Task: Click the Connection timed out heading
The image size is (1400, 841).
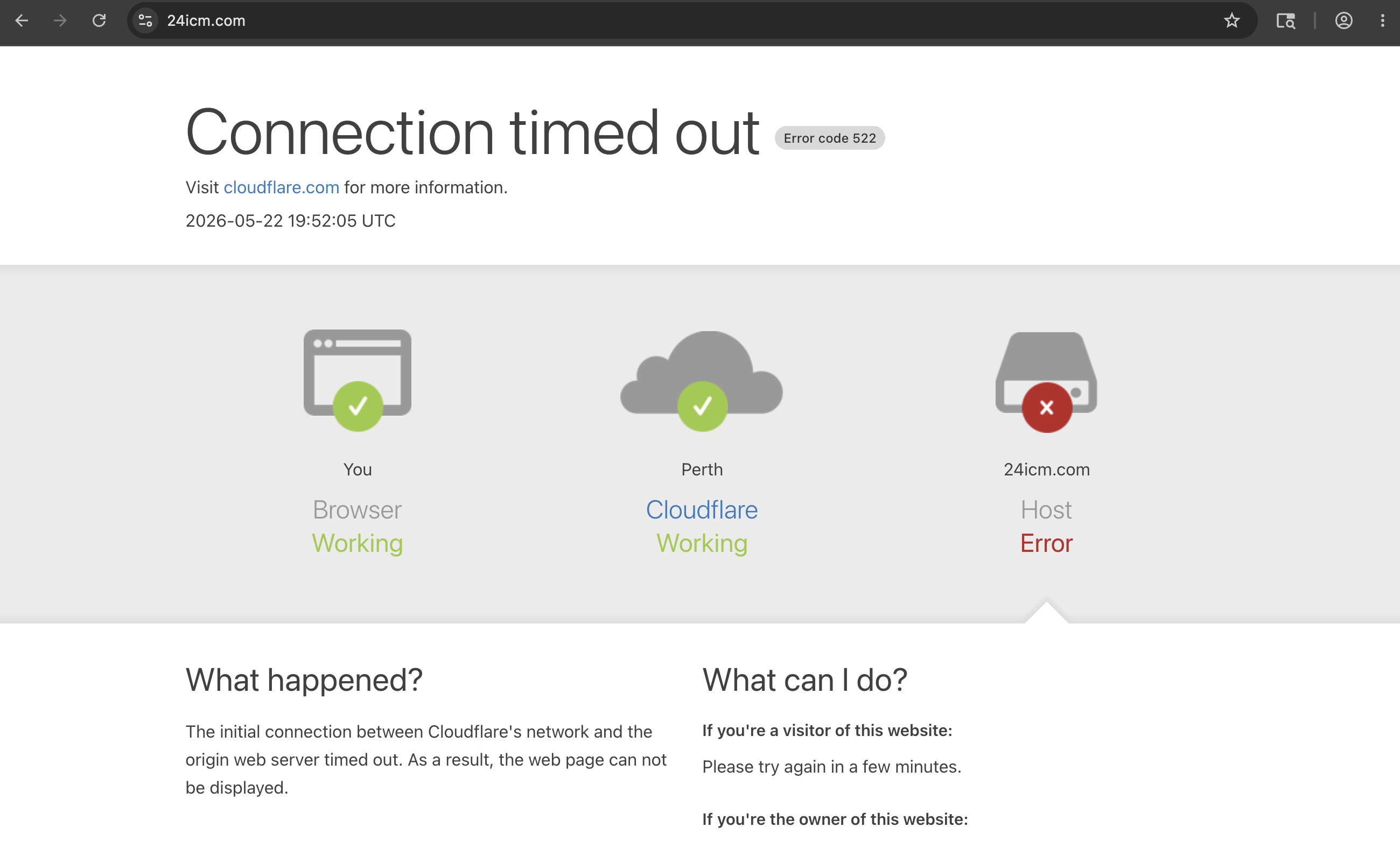Action: click(472, 132)
